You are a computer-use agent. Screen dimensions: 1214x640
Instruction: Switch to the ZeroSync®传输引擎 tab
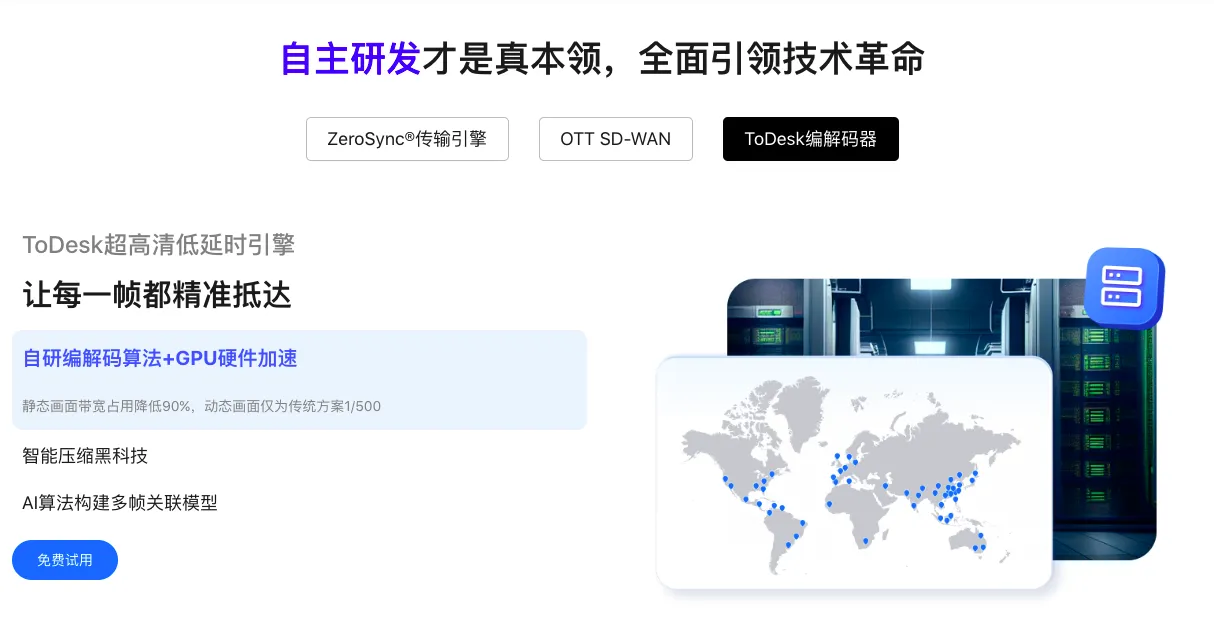click(407, 139)
